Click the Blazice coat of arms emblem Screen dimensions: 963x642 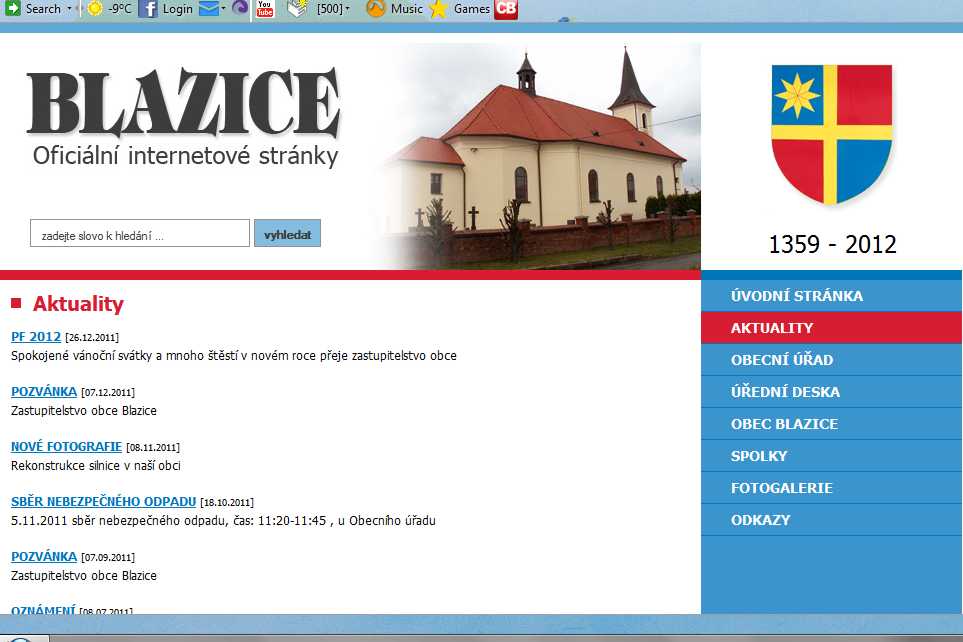point(832,135)
